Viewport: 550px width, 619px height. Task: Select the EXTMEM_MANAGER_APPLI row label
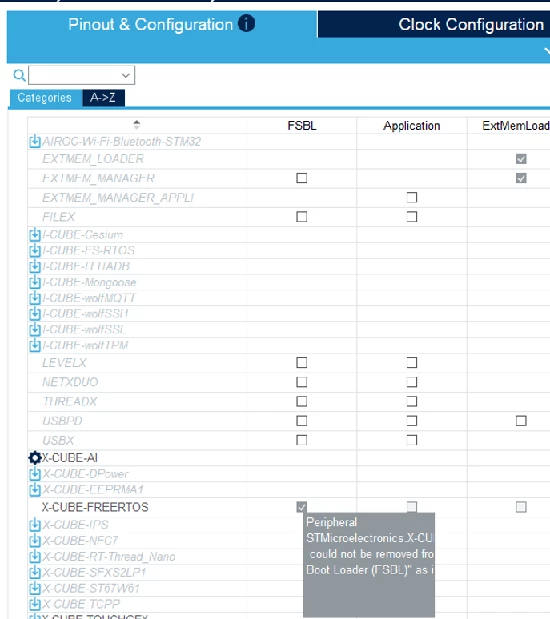[118, 197]
